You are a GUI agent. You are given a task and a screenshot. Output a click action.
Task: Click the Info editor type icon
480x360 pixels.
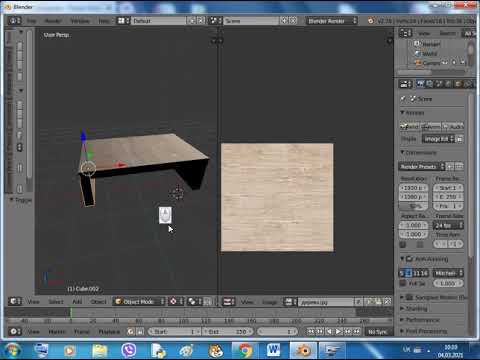pos(15,21)
